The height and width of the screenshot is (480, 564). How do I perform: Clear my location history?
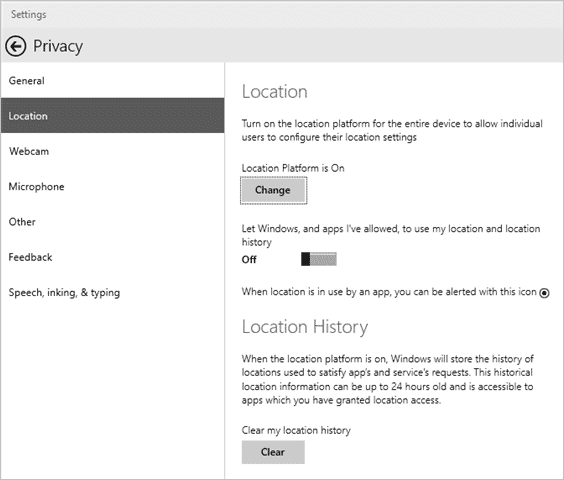pos(273,452)
